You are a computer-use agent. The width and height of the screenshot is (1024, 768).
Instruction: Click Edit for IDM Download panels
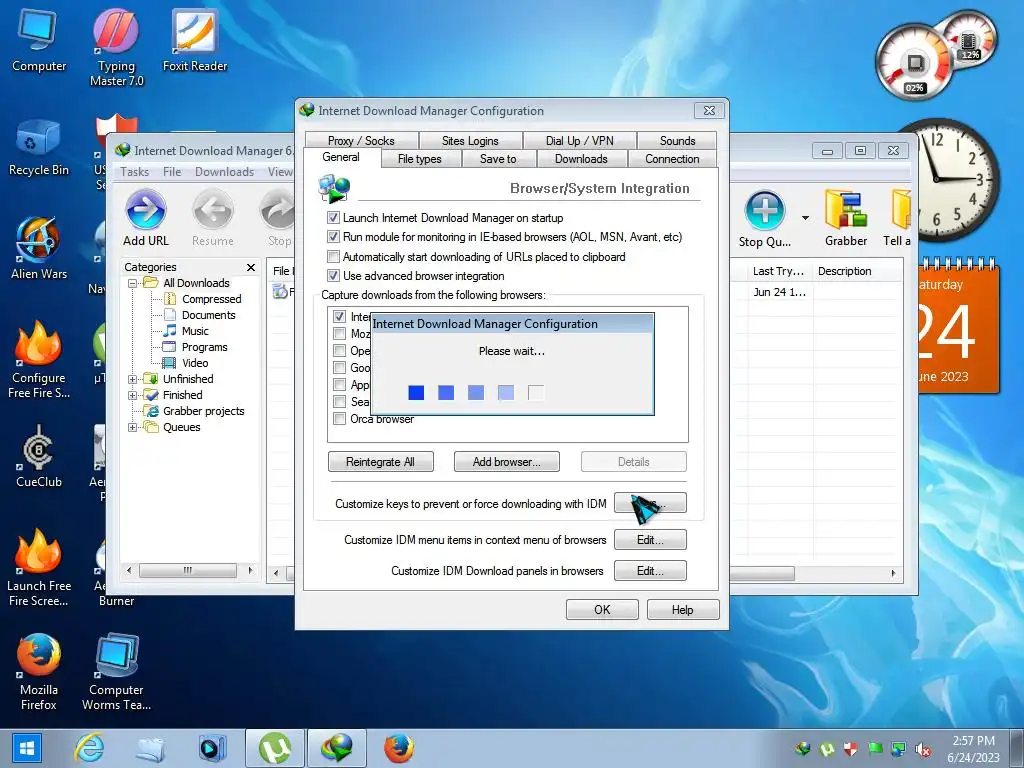(x=650, y=571)
